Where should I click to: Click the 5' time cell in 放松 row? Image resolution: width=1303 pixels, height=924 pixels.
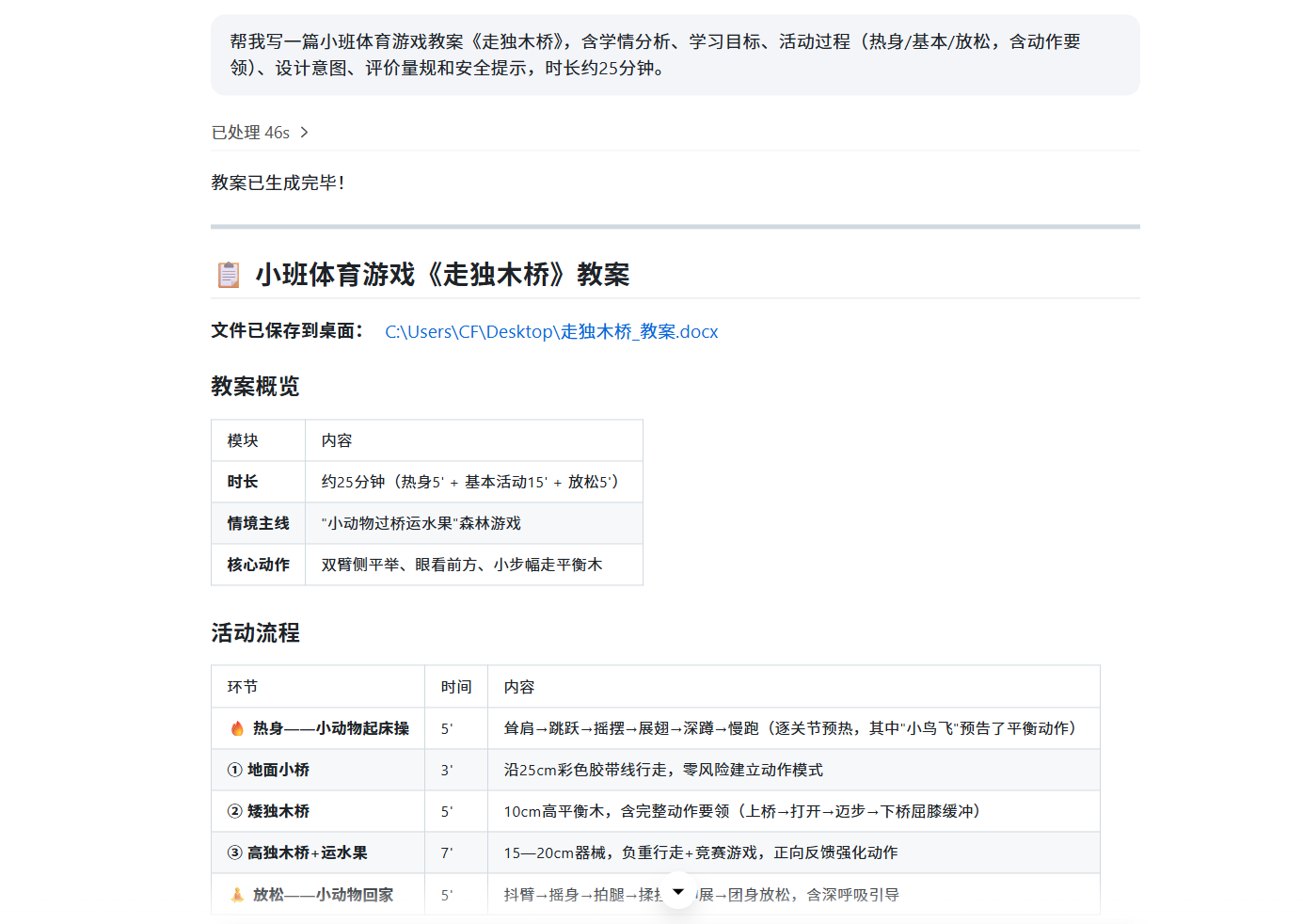click(456, 895)
